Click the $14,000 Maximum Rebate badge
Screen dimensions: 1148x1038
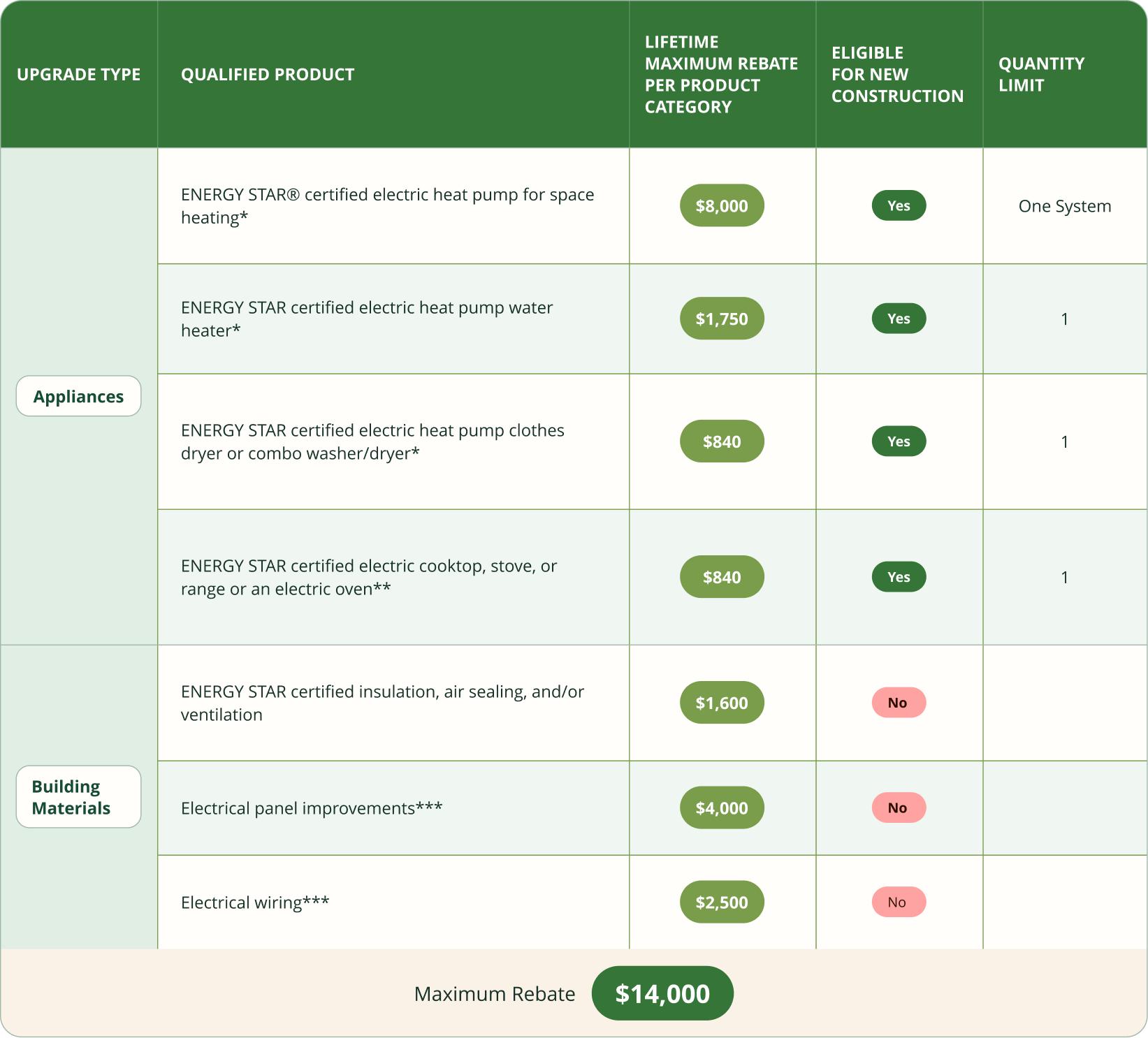tap(662, 993)
